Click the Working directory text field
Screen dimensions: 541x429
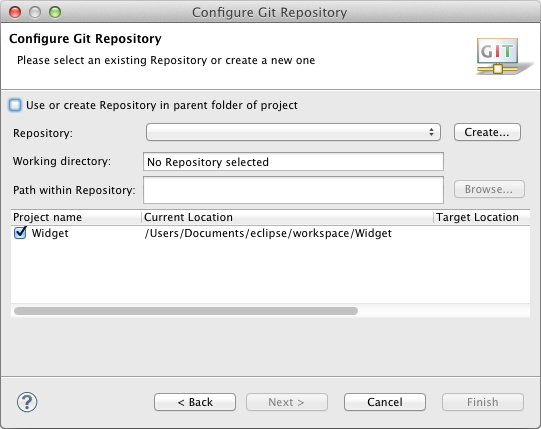click(293, 162)
